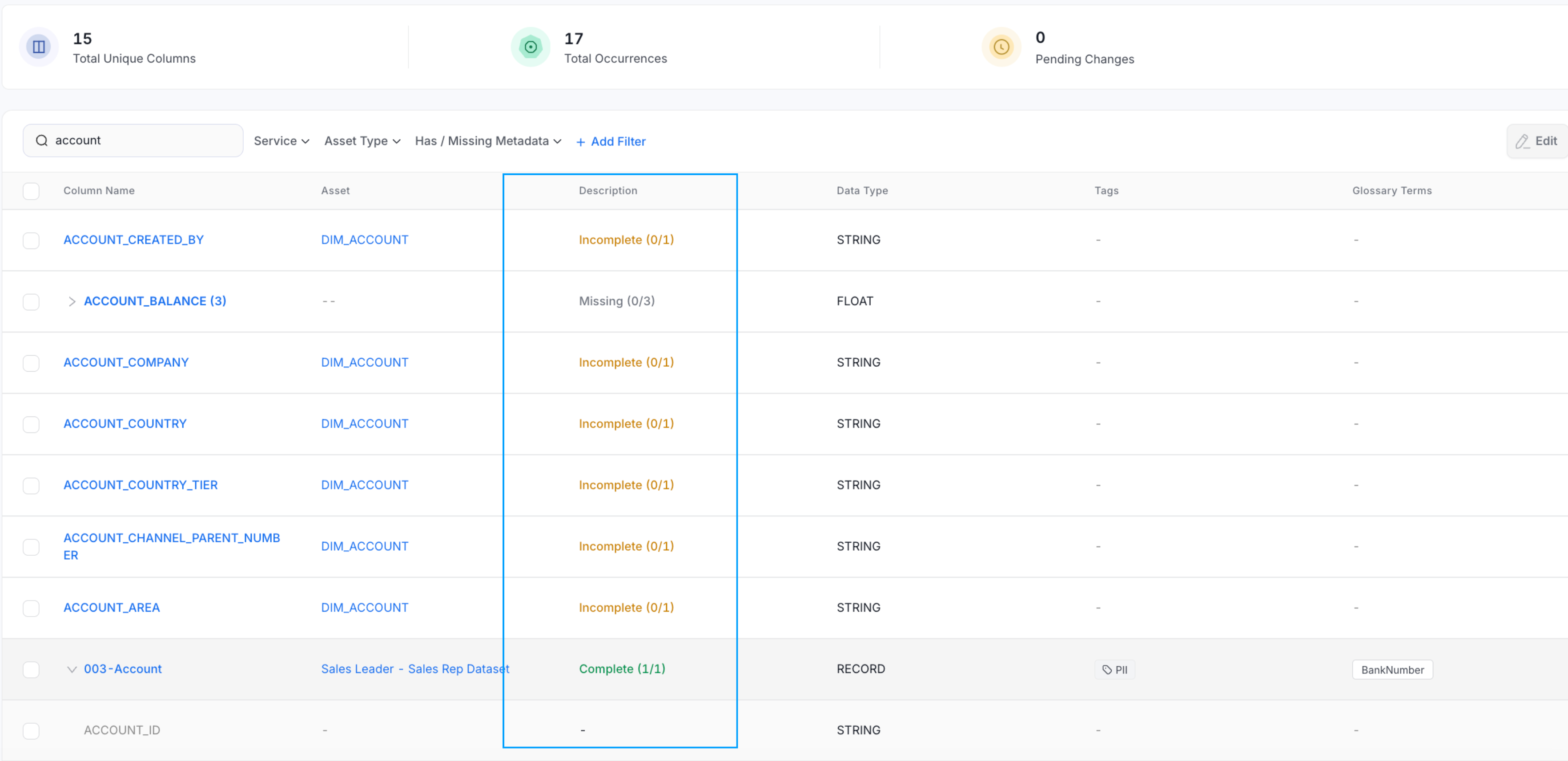Collapse the 003-Account row
Screen dimensions: 1568x761
pos(72,669)
